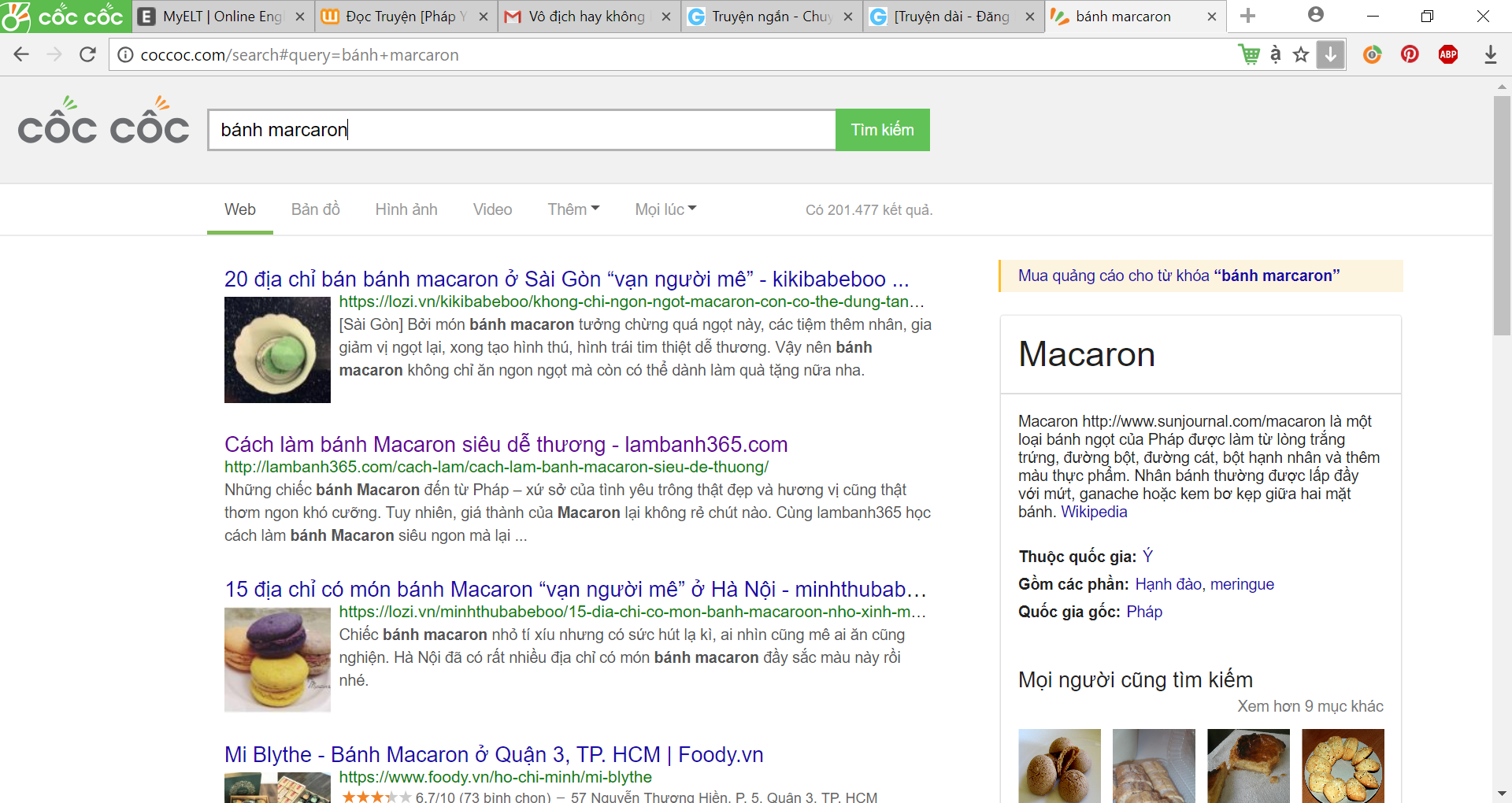Click the meringue ingredient link
The image size is (1512, 803).
[1242, 584]
